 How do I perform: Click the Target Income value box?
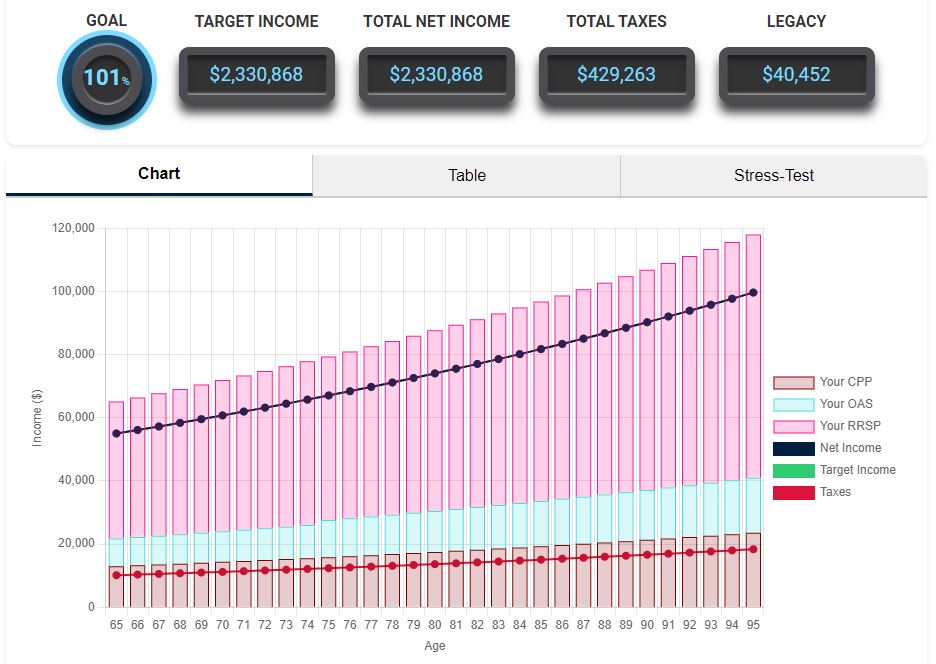click(256, 75)
